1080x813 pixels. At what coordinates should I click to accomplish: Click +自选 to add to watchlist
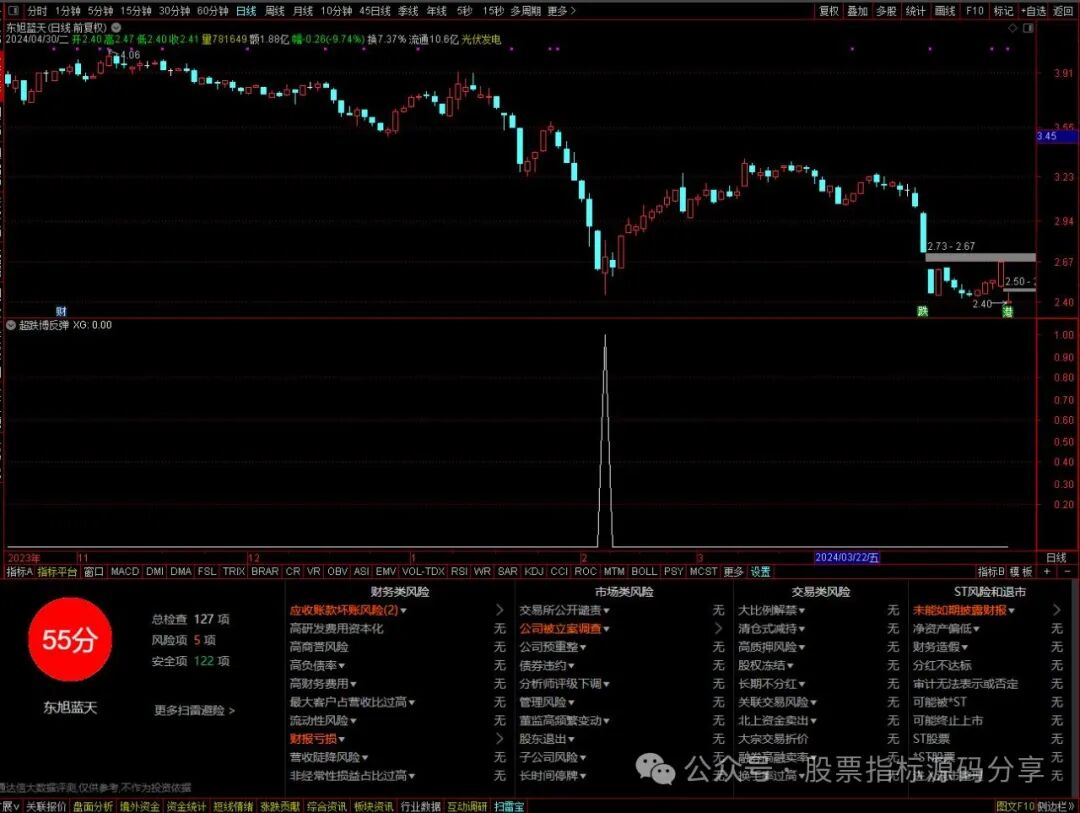(1033, 11)
